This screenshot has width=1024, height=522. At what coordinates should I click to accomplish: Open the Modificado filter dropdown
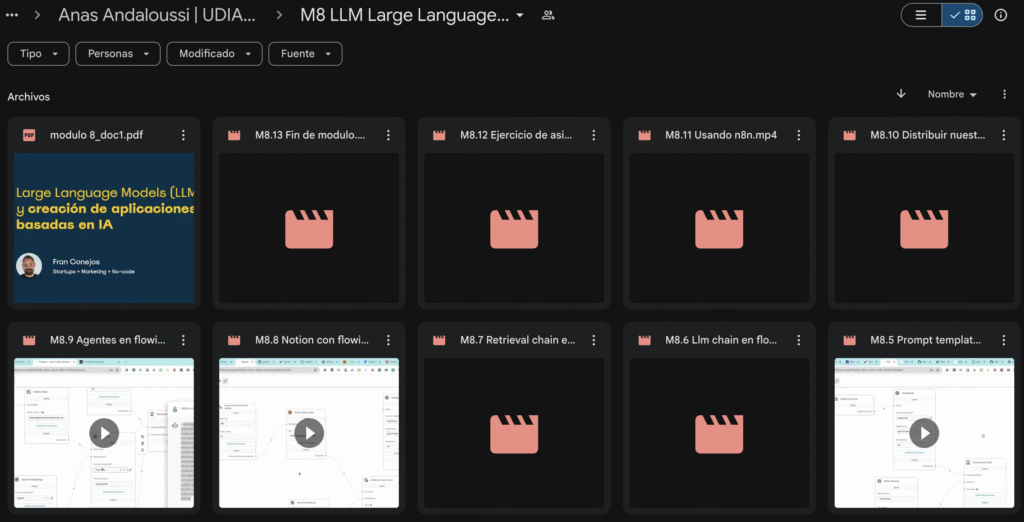click(x=214, y=54)
